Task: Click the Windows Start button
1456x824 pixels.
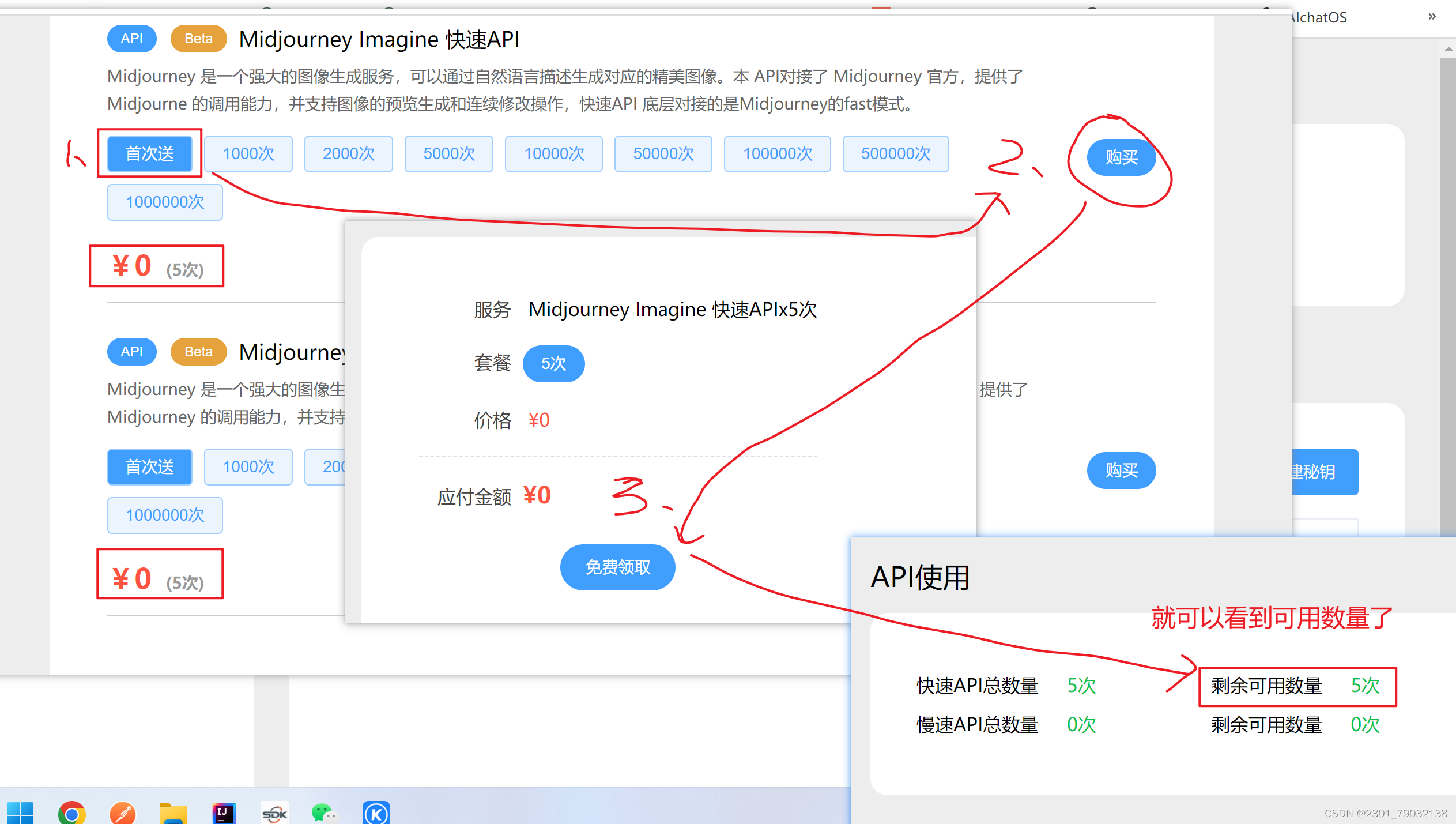Action: click(x=21, y=813)
